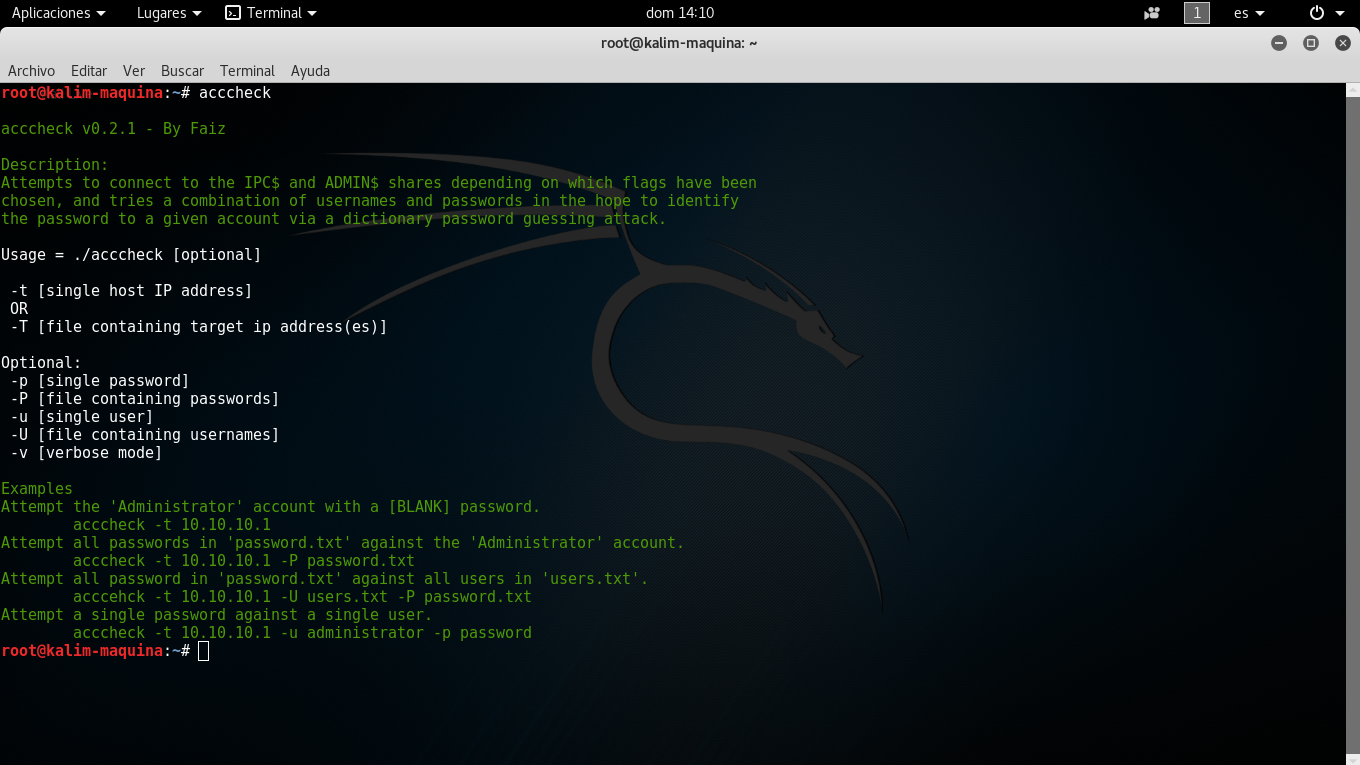Open the Buscar menu
This screenshot has width=1360, height=765.
pyautogui.click(x=182, y=71)
